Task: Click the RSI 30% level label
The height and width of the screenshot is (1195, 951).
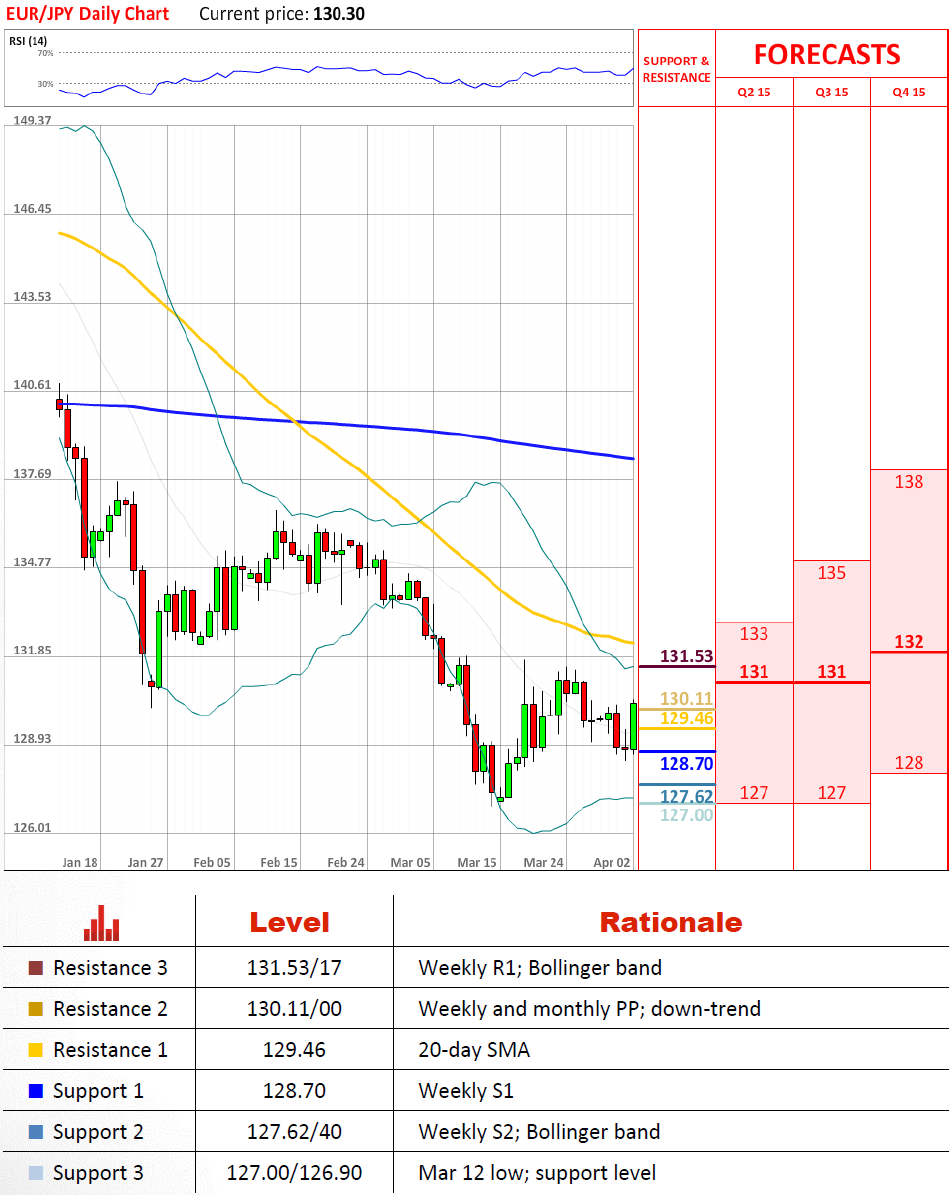Action: [x=46, y=85]
